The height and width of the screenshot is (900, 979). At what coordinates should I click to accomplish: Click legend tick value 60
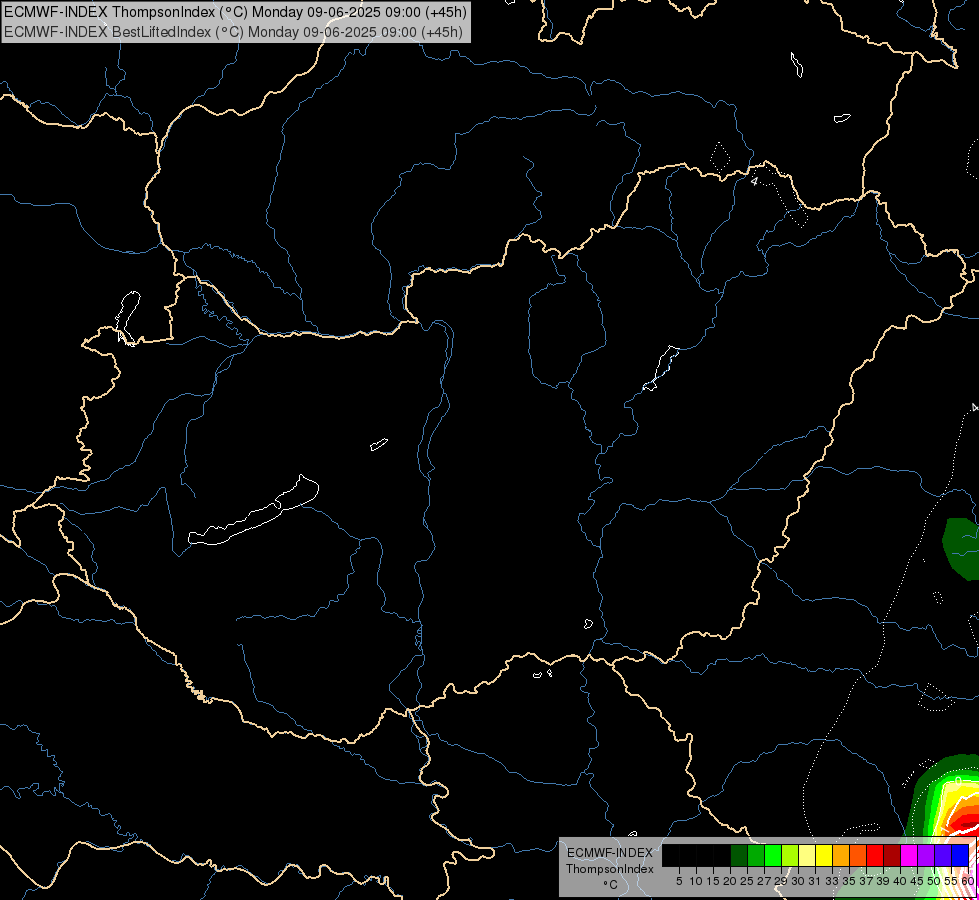click(968, 881)
